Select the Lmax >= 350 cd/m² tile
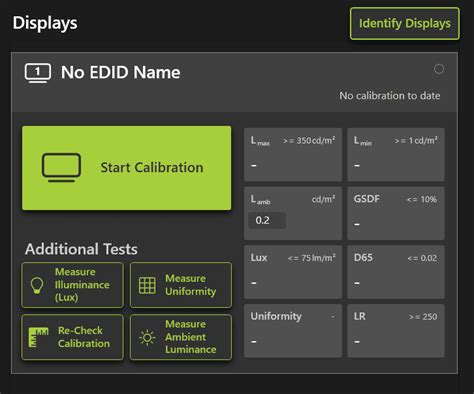474x394 pixels. pos(293,155)
